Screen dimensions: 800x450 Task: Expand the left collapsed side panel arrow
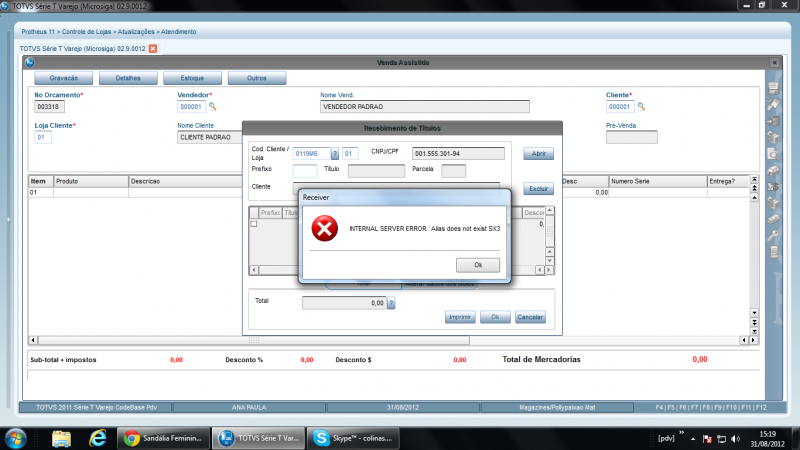[x=8, y=219]
